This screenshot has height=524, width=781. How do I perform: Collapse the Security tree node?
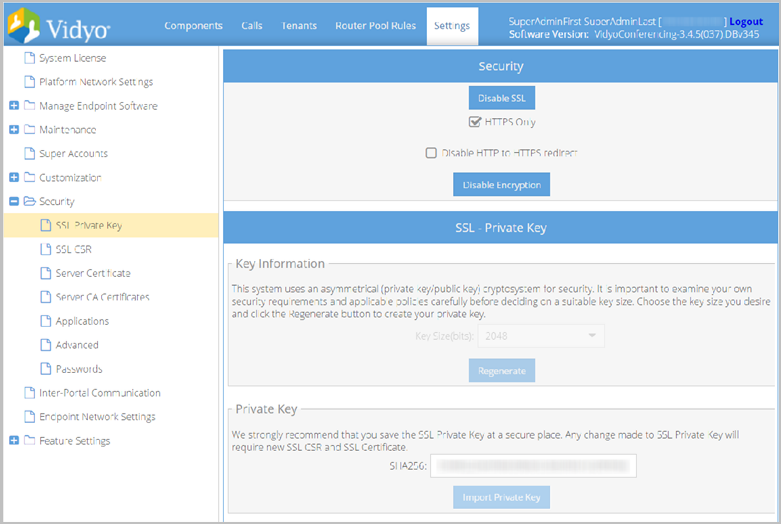(14, 201)
